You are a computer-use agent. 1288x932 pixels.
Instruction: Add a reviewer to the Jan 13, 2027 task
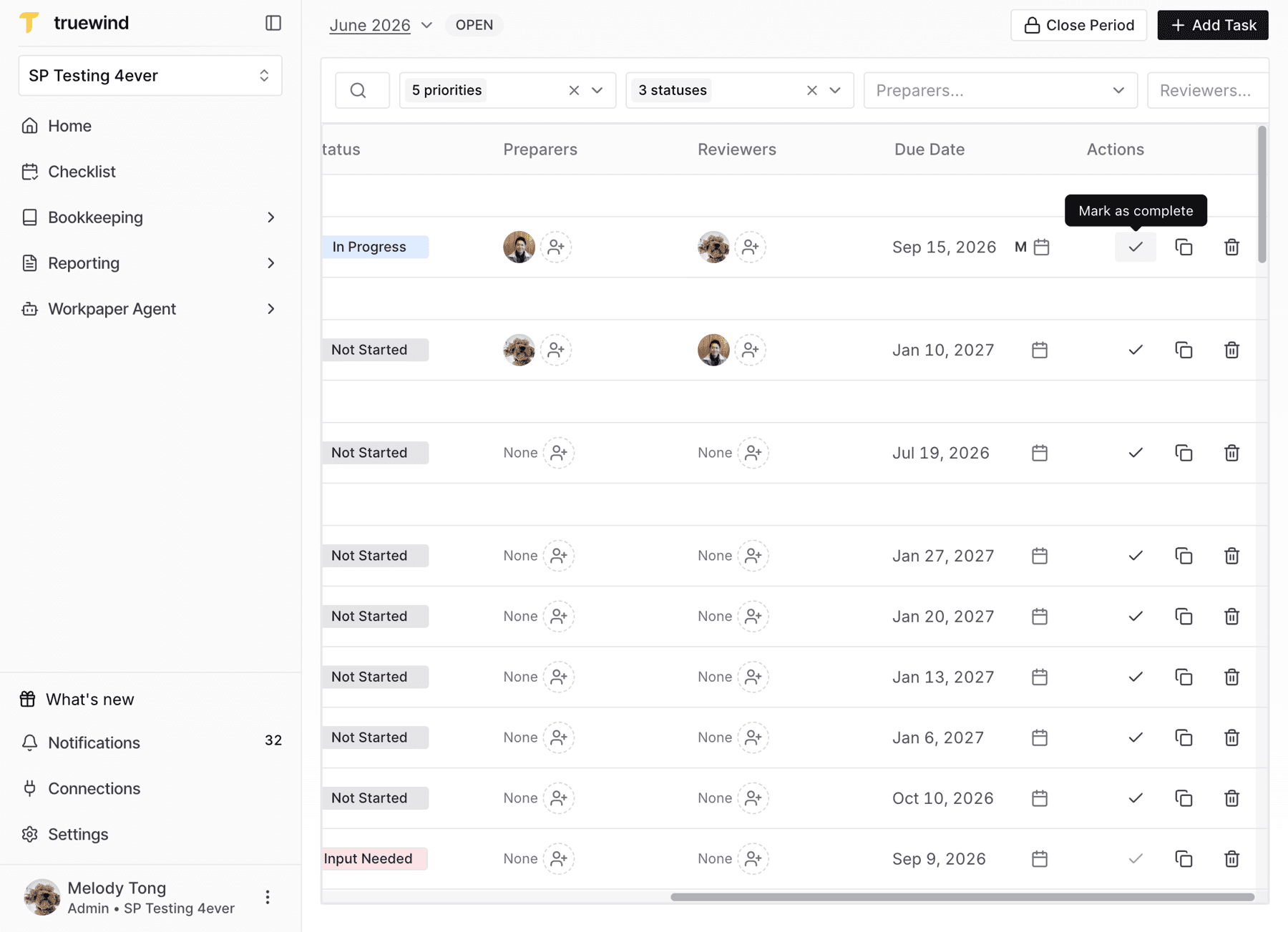[x=753, y=677]
